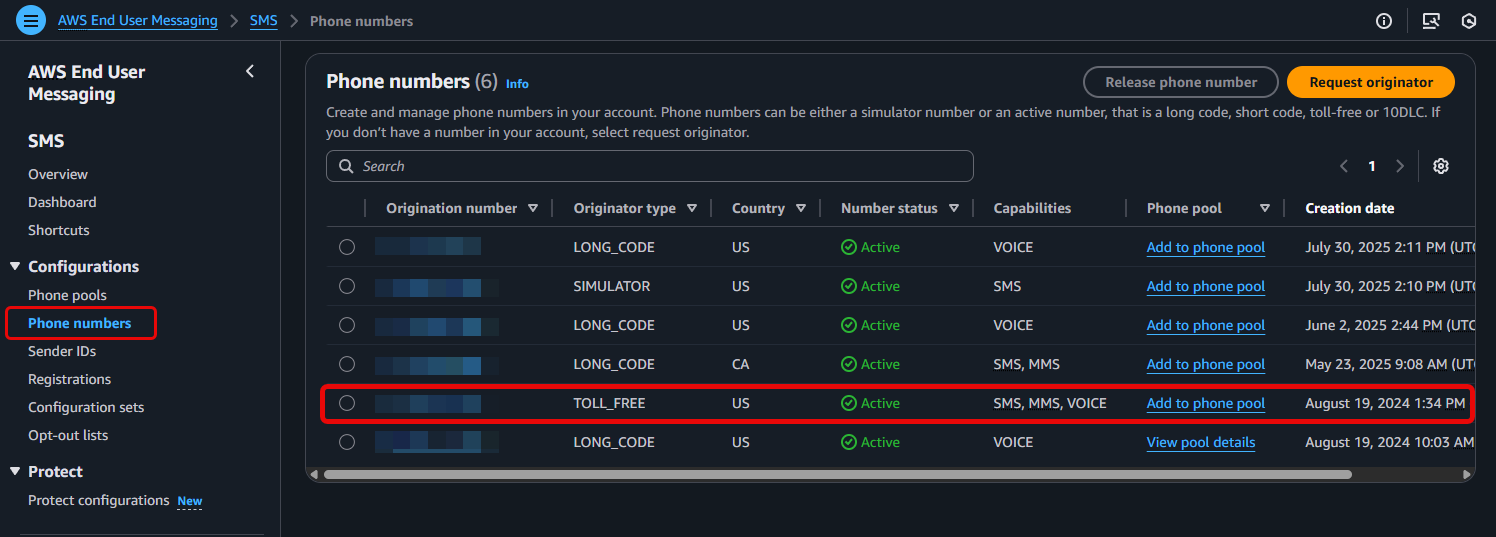Click the magnifier icon in search box
1496x537 pixels.
tap(346, 166)
